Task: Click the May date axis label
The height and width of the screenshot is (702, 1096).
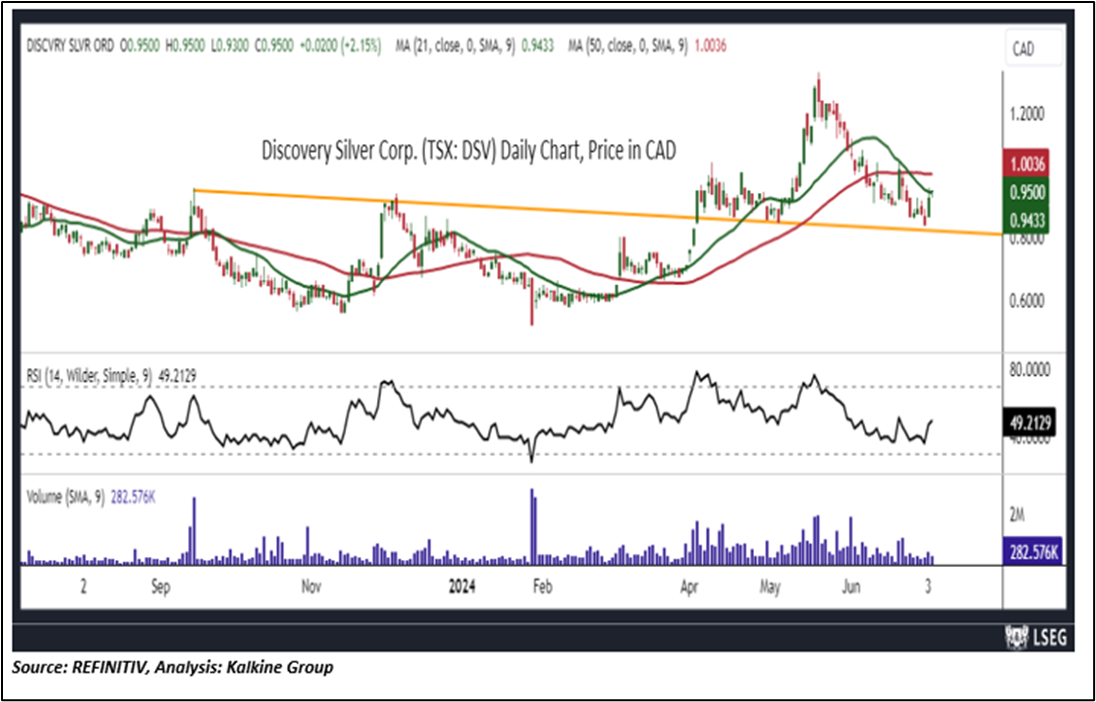Action: point(770,587)
